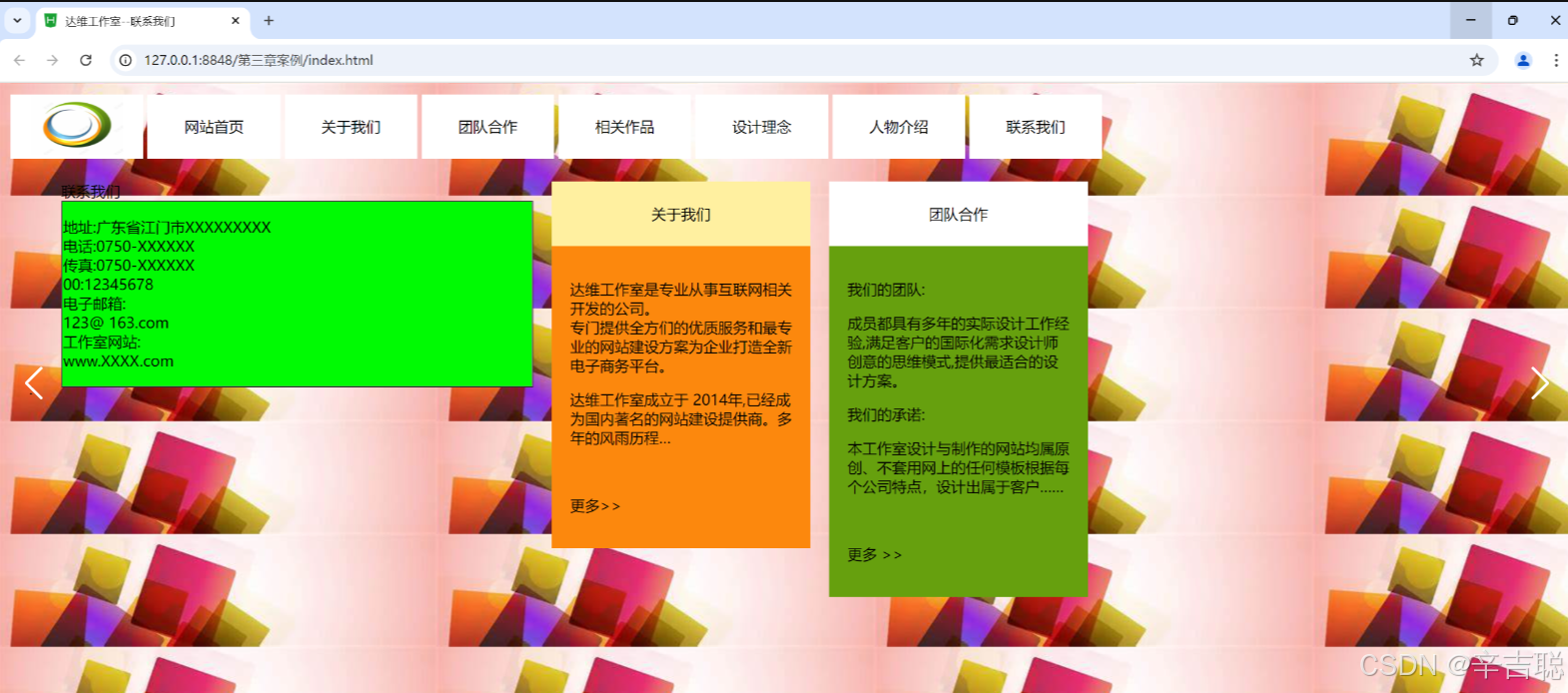Screen dimensions: 1568x693
Task: Click 更多 >> in the green 团队合作 card
Action: point(875,554)
